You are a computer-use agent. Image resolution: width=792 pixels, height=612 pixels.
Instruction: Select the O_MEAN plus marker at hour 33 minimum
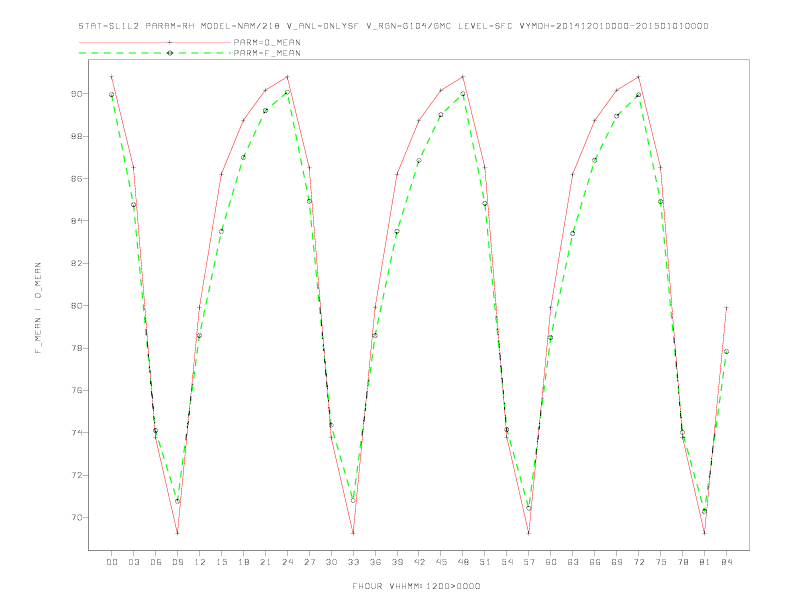(x=353, y=533)
